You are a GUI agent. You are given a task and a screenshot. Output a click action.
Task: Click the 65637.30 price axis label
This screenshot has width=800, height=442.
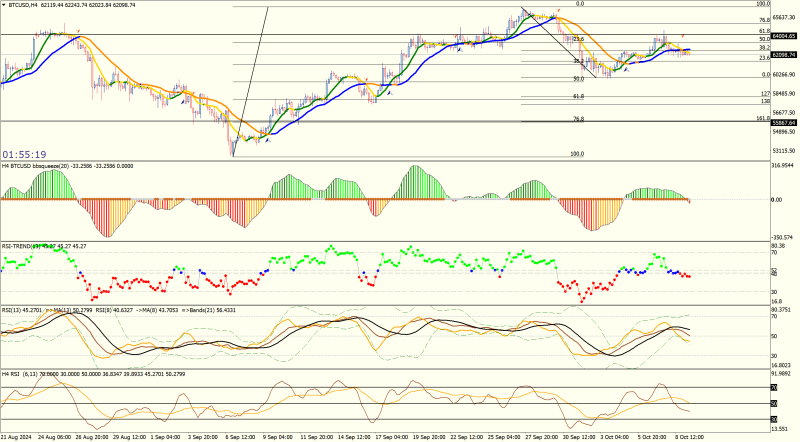(784, 17)
